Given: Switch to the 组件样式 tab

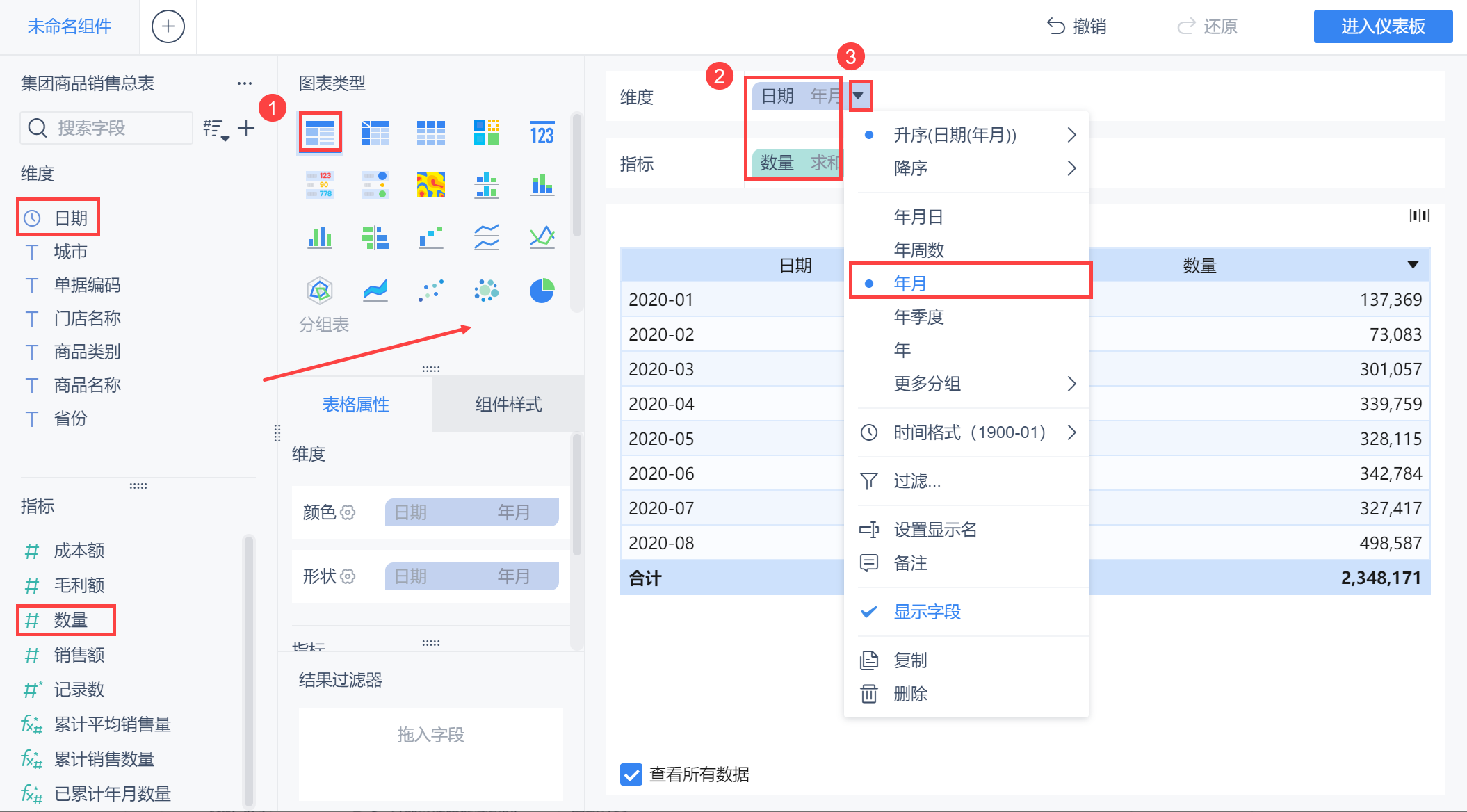Looking at the screenshot, I should pos(508,405).
